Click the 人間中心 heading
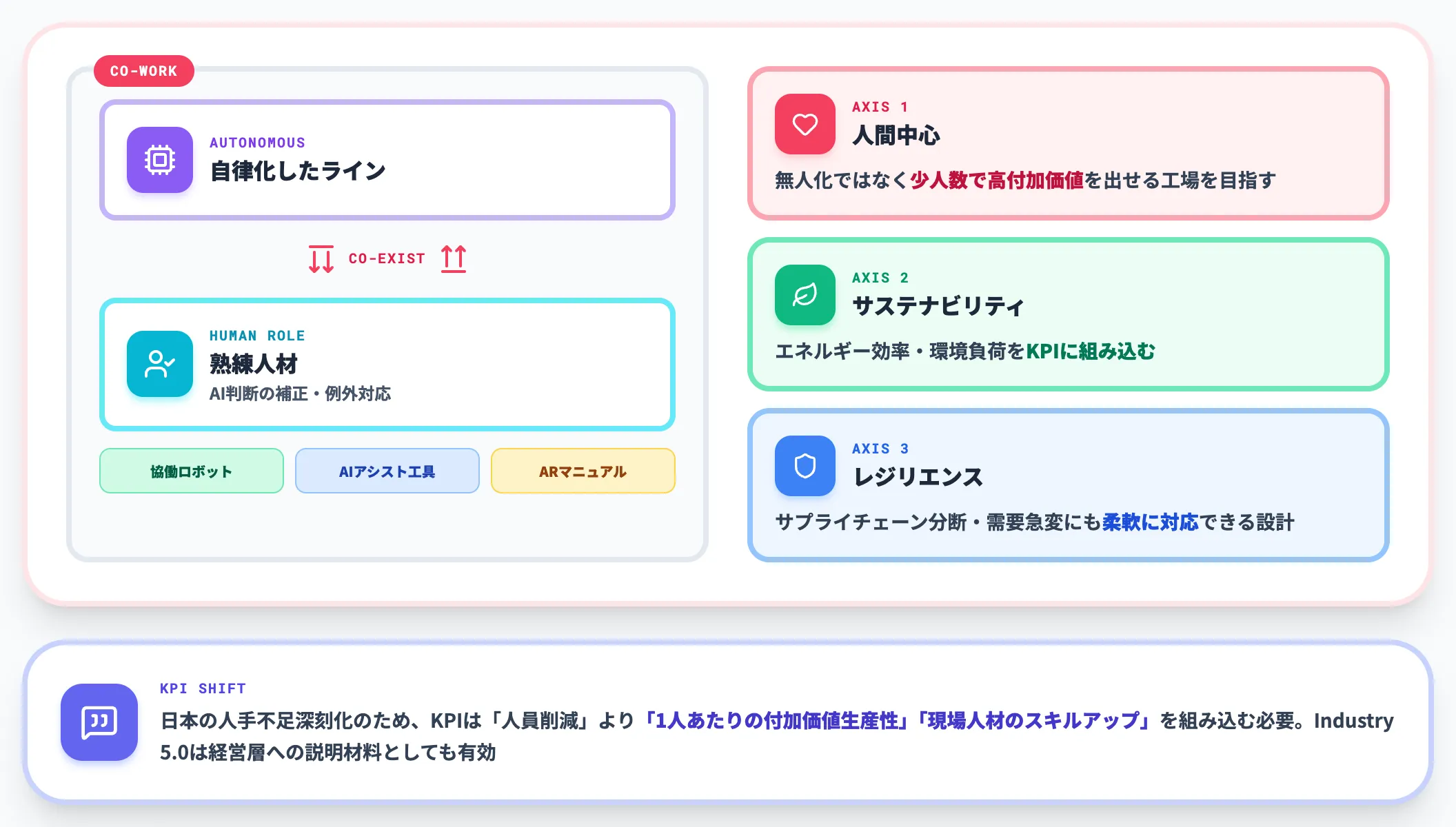The height and width of the screenshot is (827, 1456). 896,135
